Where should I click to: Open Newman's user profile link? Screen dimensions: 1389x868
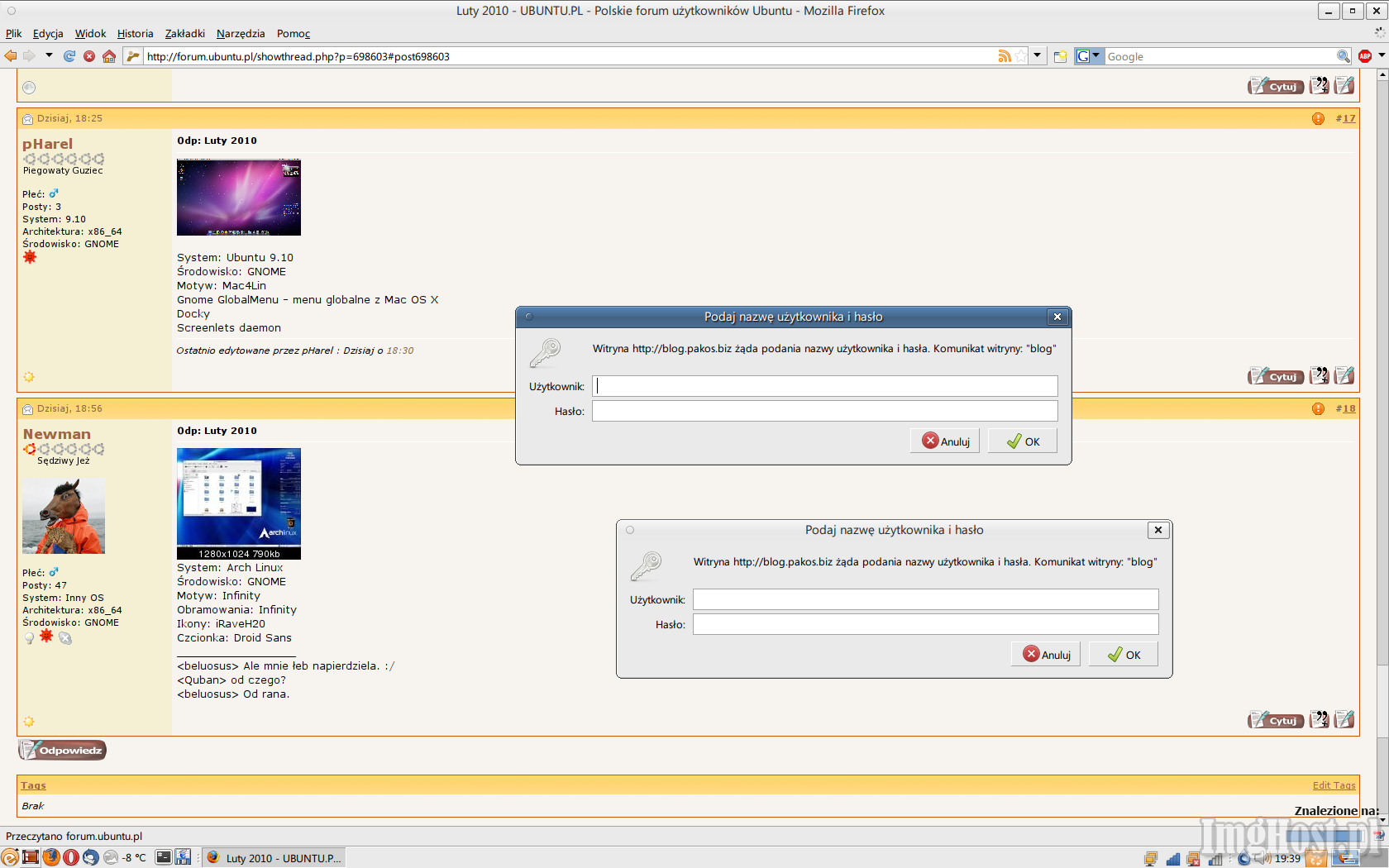(56, 434)
